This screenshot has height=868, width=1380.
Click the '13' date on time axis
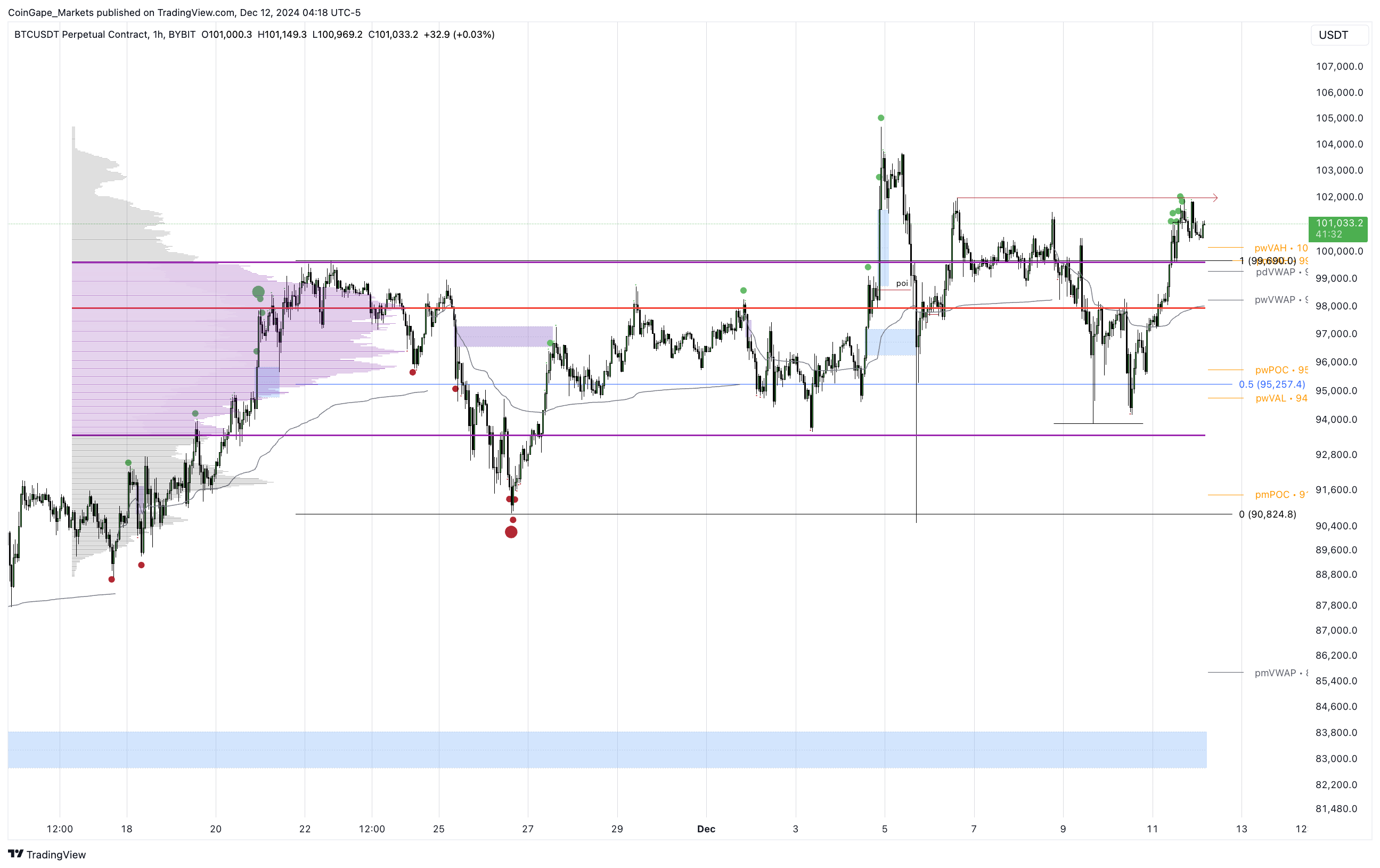pyautogui.click(x=1242, y=829)
